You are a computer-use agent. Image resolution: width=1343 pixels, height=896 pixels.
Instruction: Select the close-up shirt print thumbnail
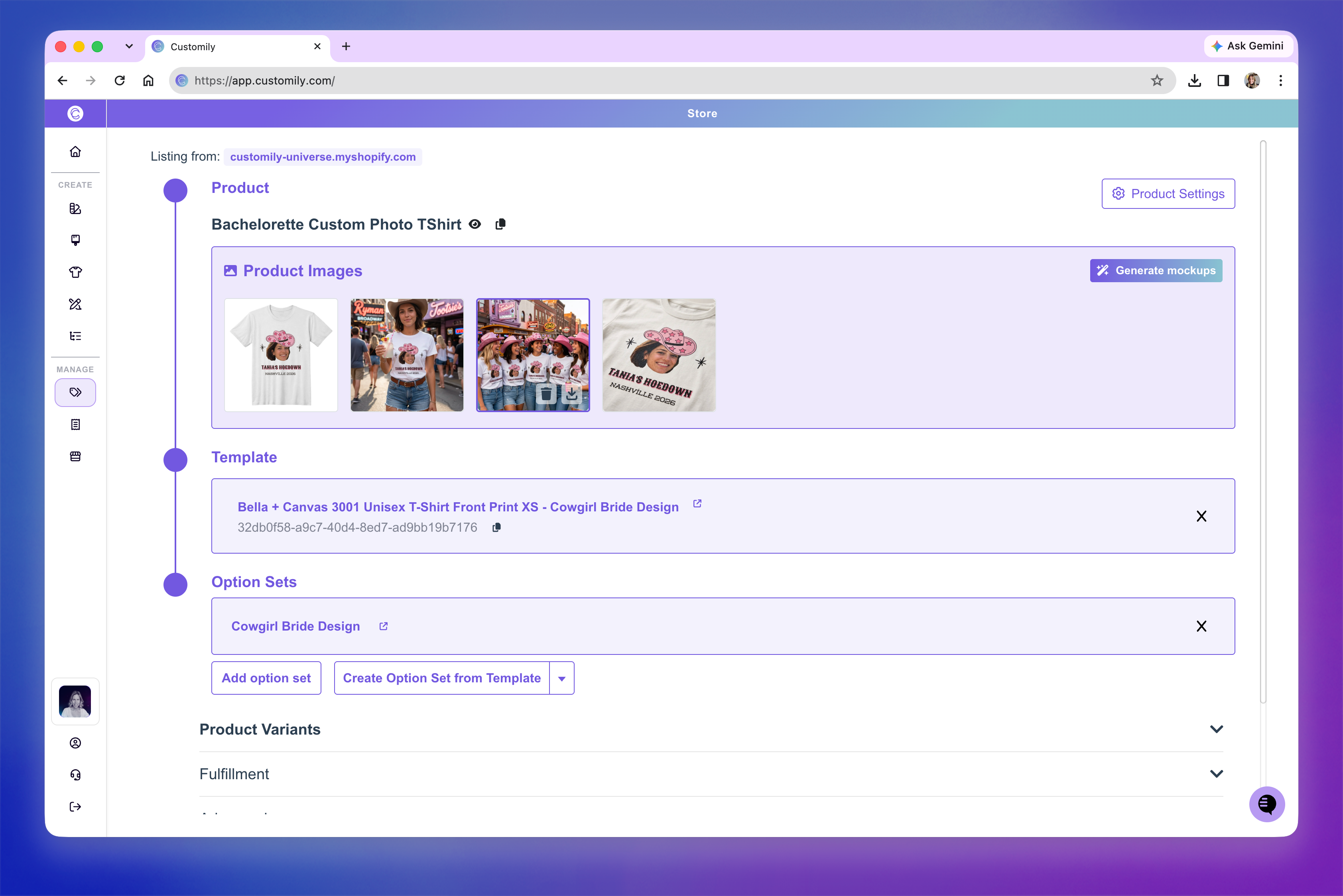(x=659, y=355)
